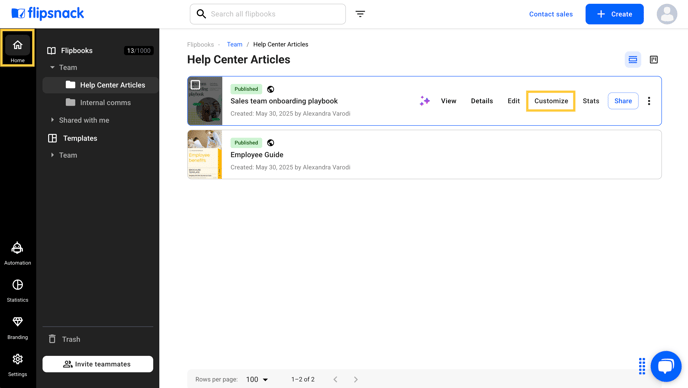This screenshot has height=388, width=688.
Task: Open the three-dot more options menu
Action: click(x=649, y=101)
